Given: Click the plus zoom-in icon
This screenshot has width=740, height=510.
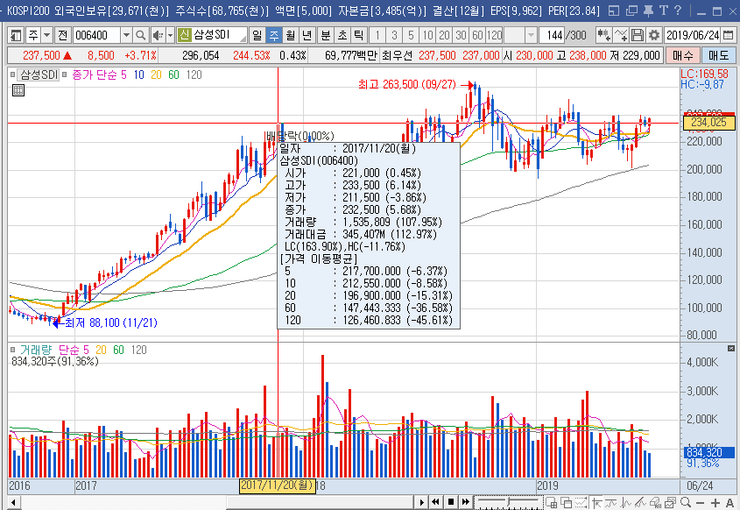Looking at the screenshot, I should (x=715, y=503).
